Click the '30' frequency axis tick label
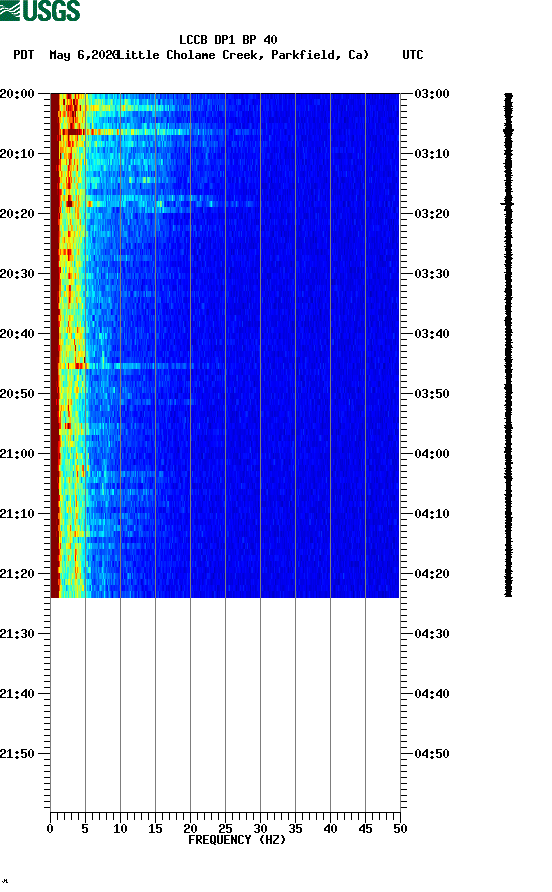The image size is (552, 892). pos(260,829)
